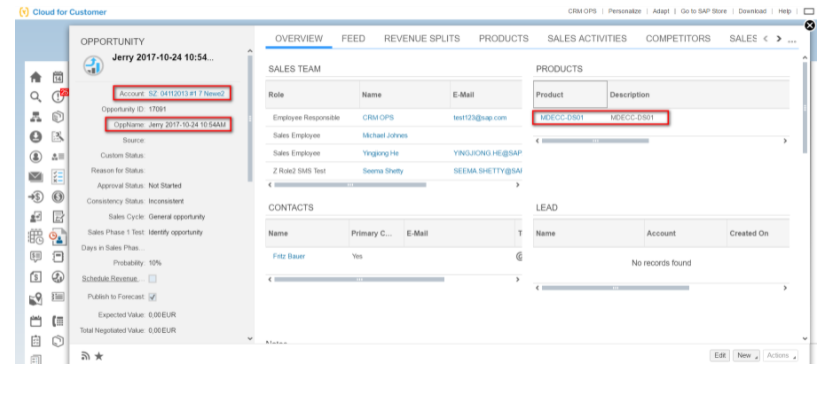
Task: Open the Actions dropdown menu
Action: (781, 356)
